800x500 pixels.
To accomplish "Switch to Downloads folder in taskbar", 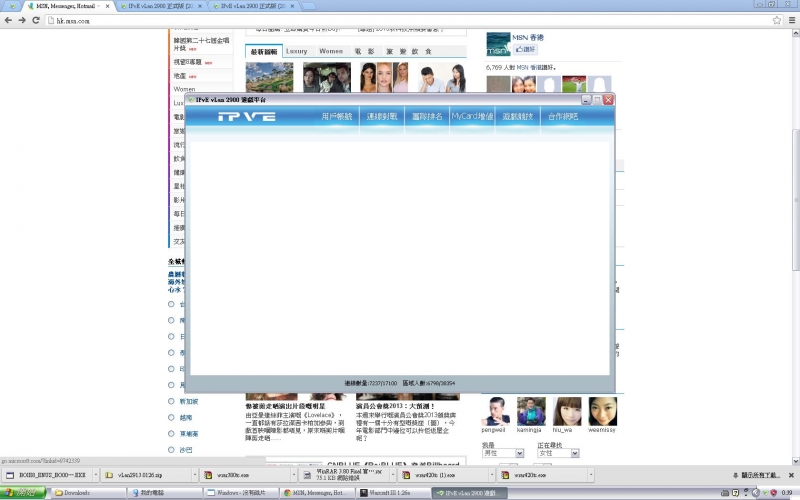I will (88, 493).
